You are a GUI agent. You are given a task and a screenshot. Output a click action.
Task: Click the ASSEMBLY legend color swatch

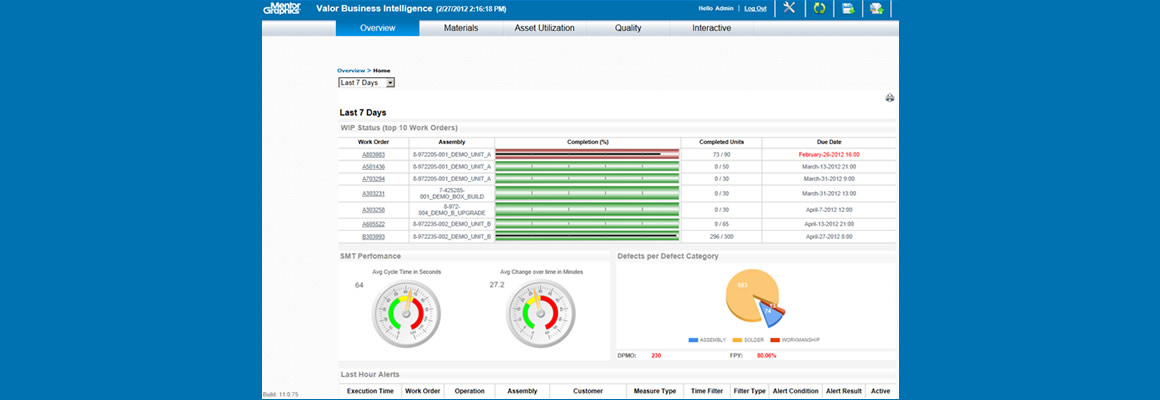coord(693,340)
